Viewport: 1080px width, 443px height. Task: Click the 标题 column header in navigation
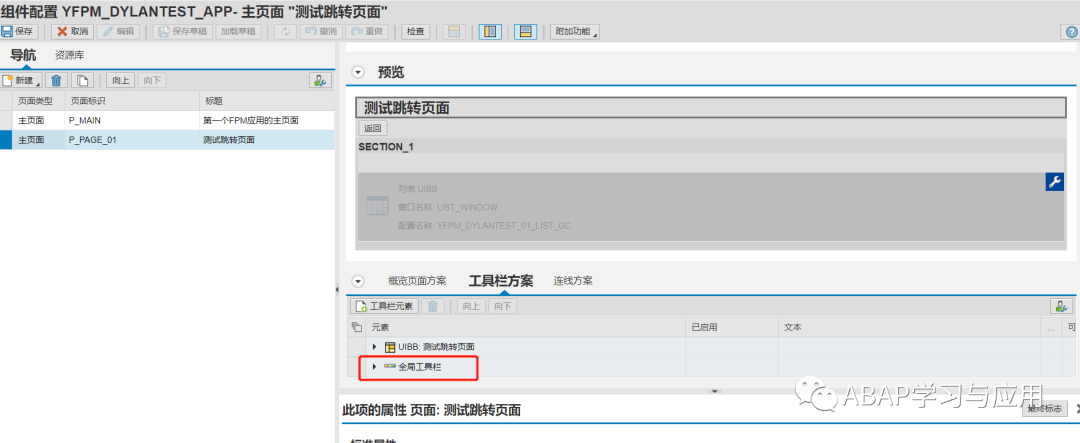pyautogui.click(x=267, y=101)
